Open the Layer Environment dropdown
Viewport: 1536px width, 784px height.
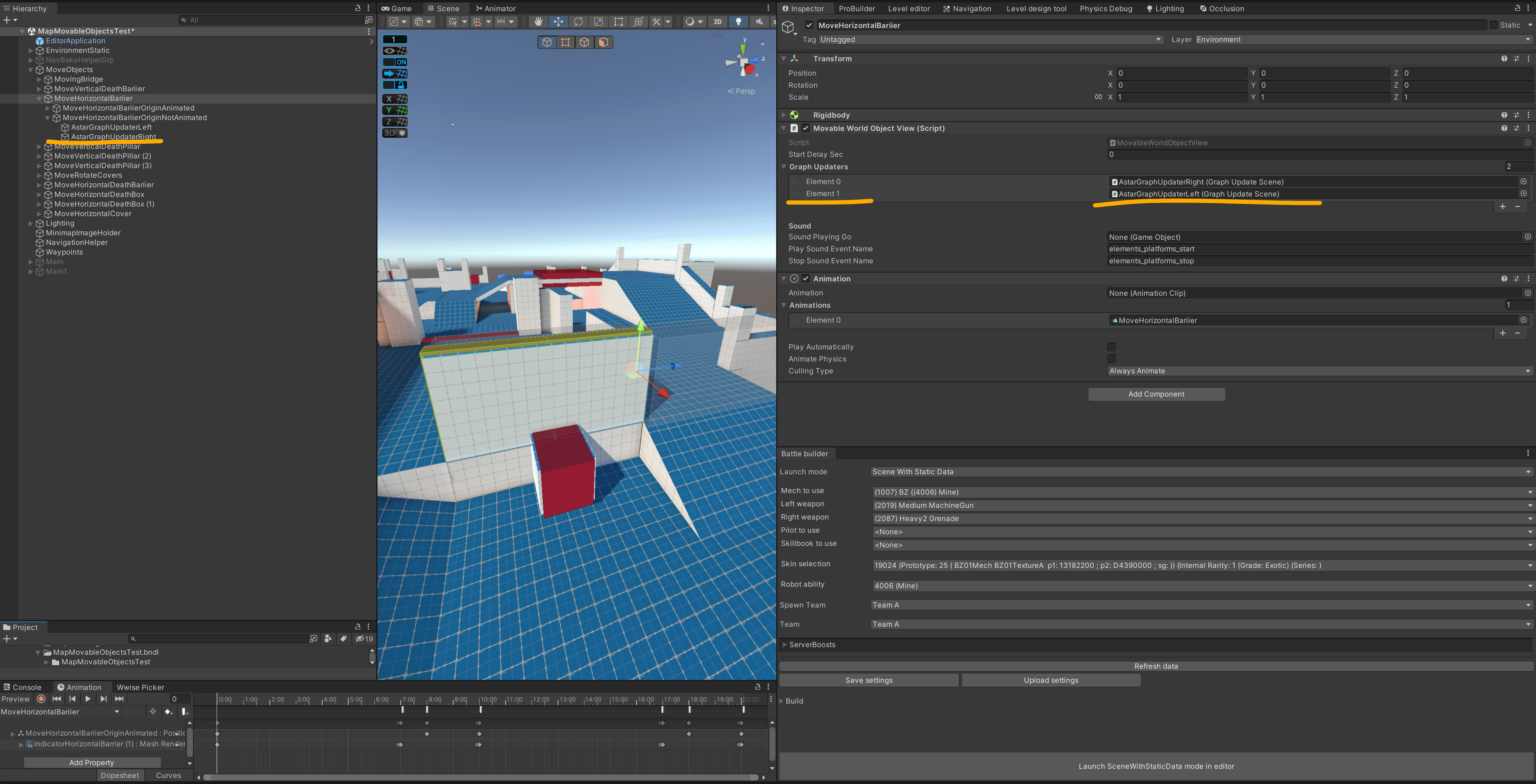coord(1364,39)
